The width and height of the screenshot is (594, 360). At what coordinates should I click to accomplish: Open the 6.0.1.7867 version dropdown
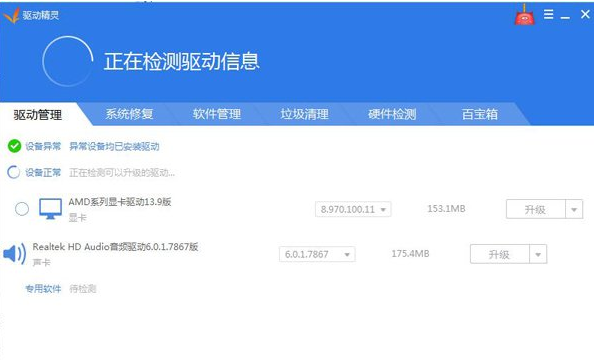(x=317, y=254)
